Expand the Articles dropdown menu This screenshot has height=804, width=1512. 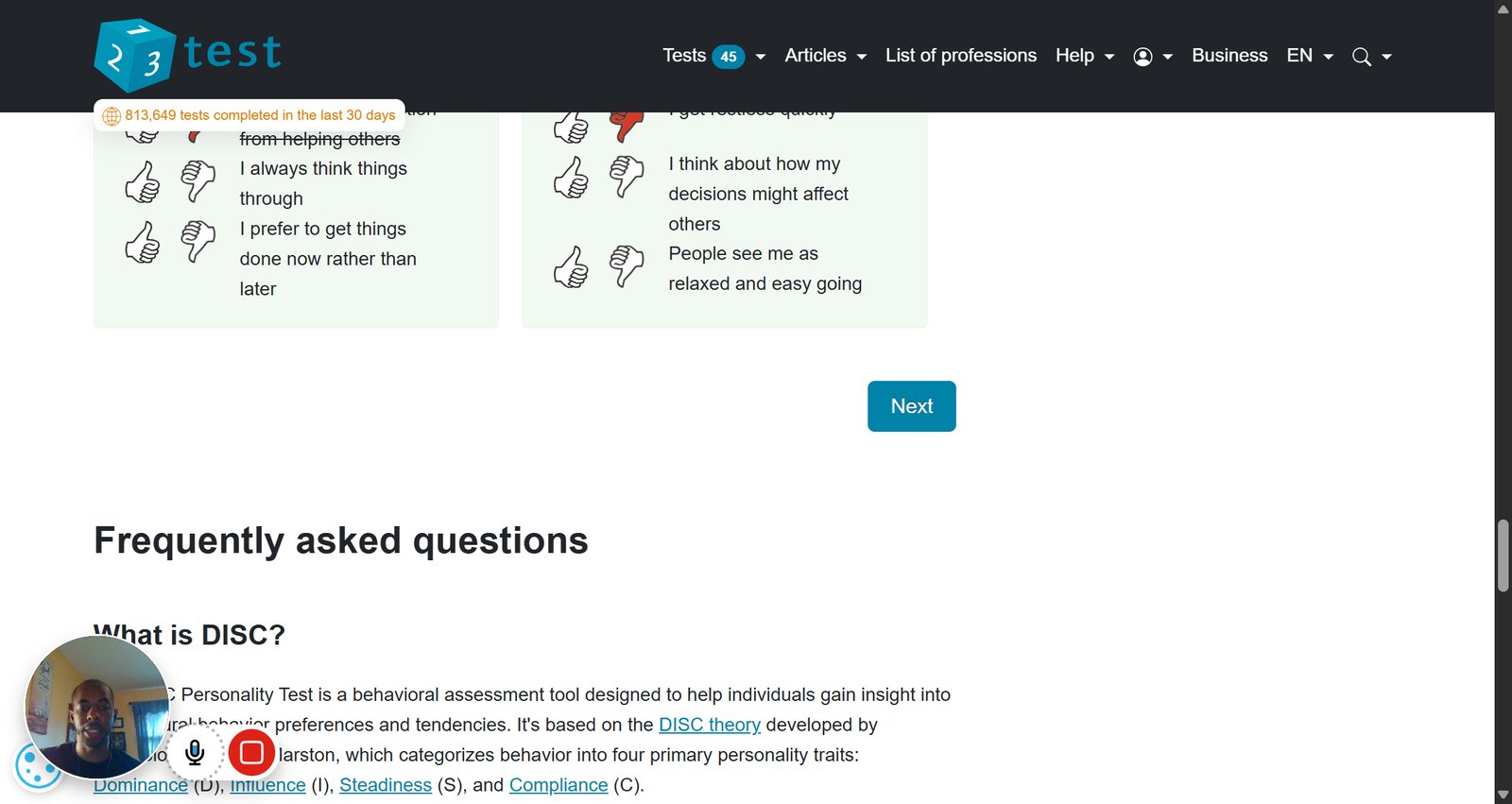point(826,56)
